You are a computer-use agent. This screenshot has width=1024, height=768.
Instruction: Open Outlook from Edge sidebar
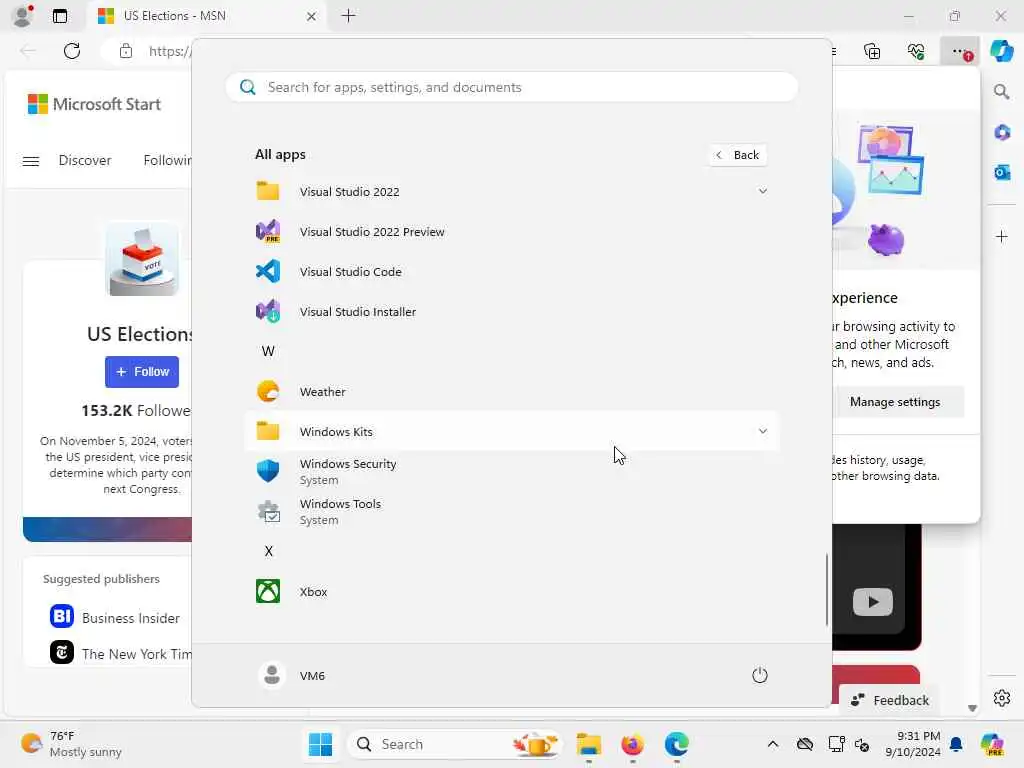pos(1002,172)
